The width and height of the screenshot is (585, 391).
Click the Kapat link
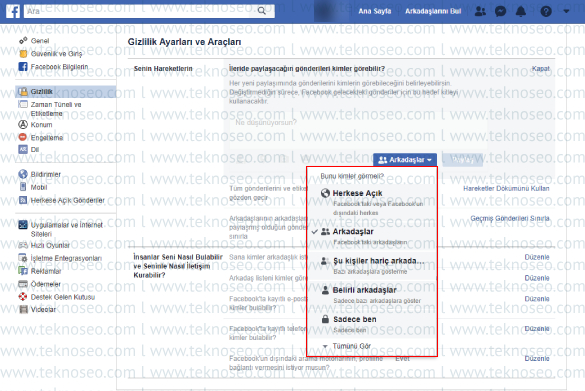coord(541,68)
